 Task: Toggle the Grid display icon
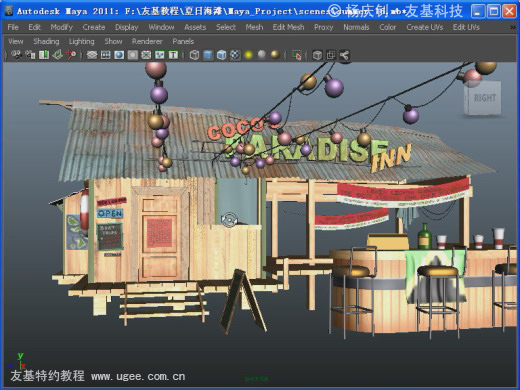point(92,55)
